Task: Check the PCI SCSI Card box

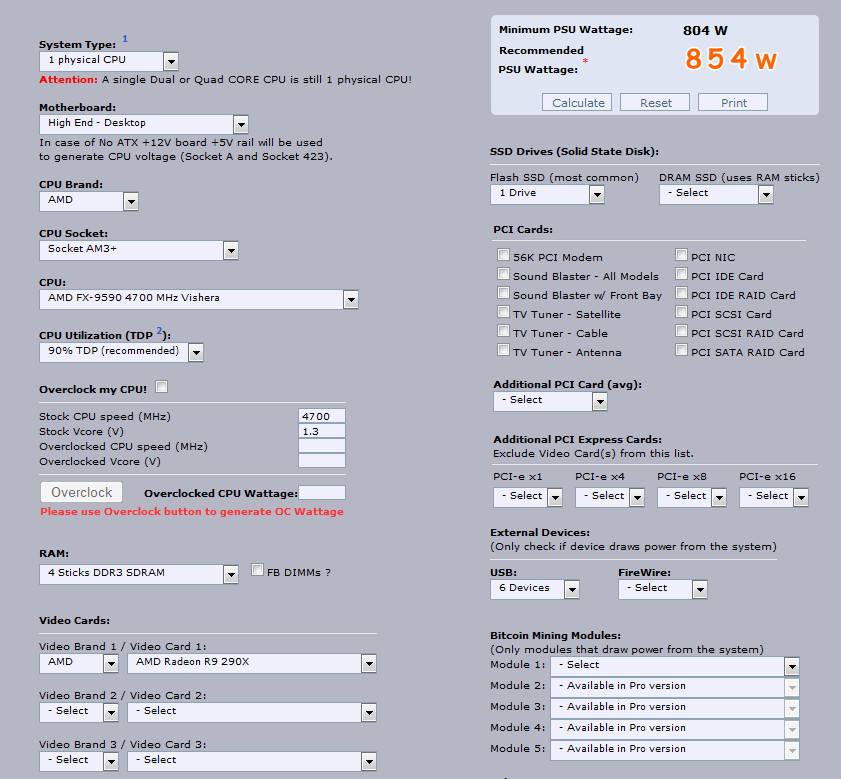Action: click(x=681, y=312)
